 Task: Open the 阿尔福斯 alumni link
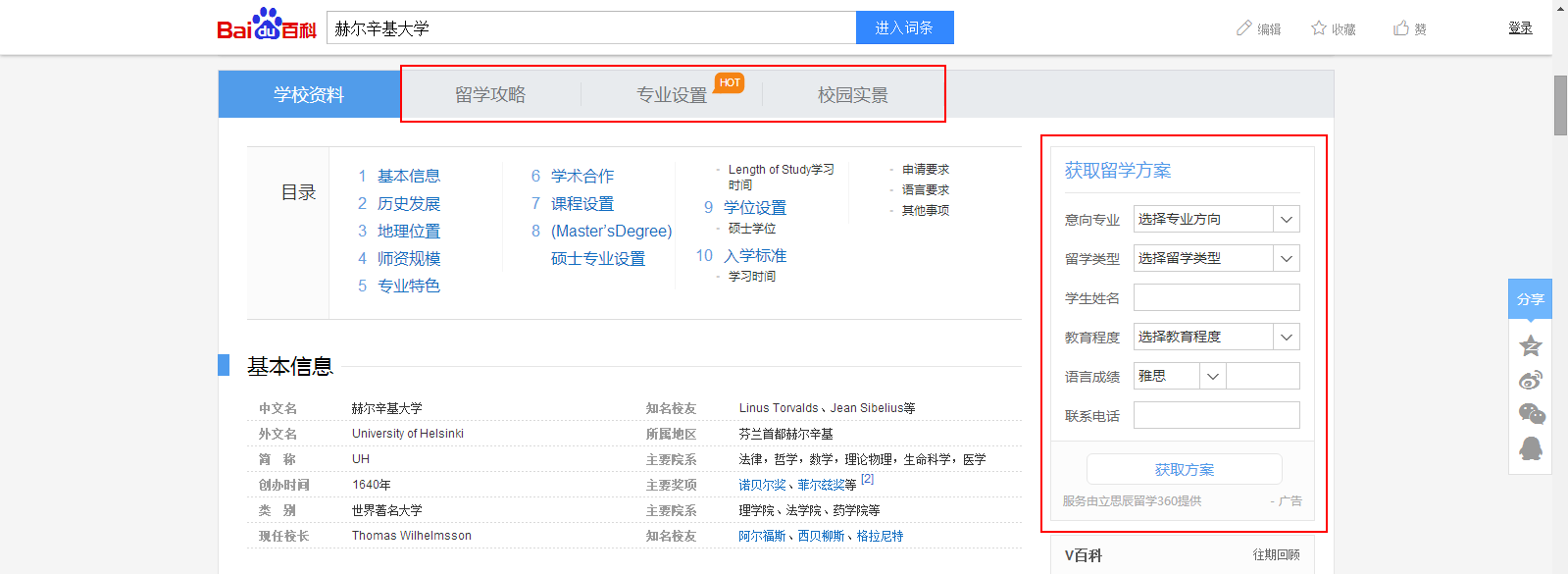(x=762, y=536)
